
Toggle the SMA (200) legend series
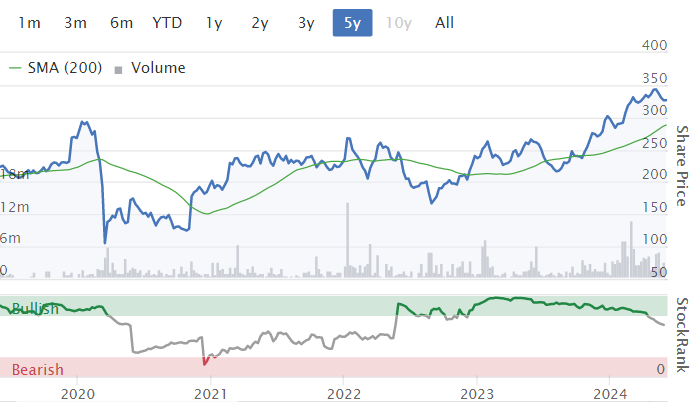56,68
